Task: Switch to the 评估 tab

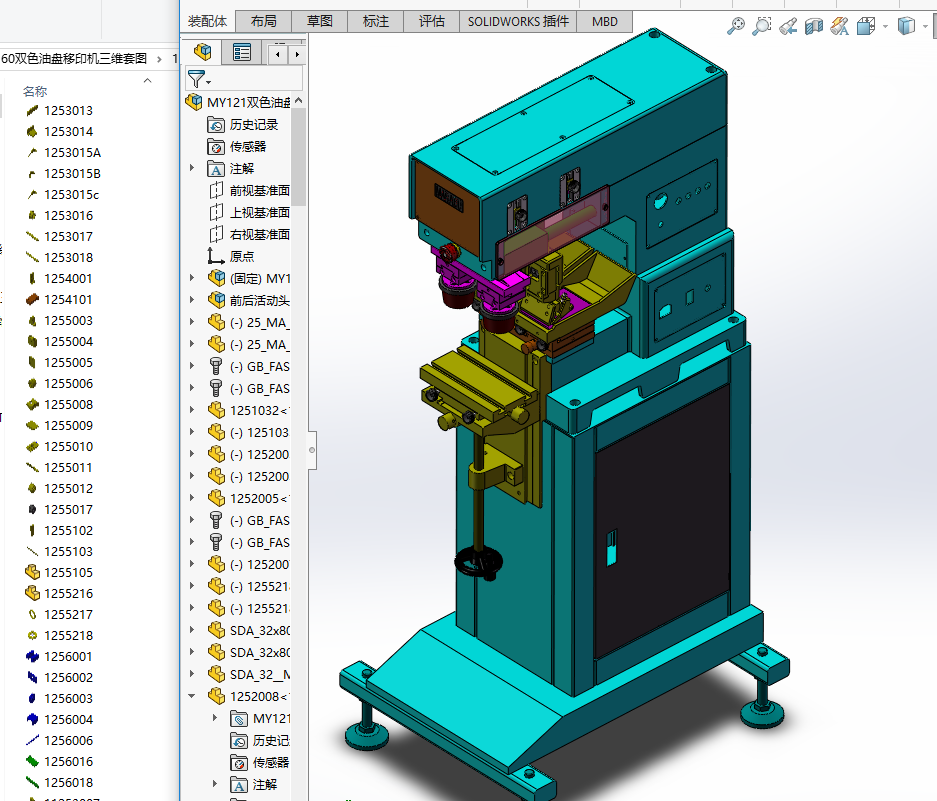Action: tap(432, 21)
